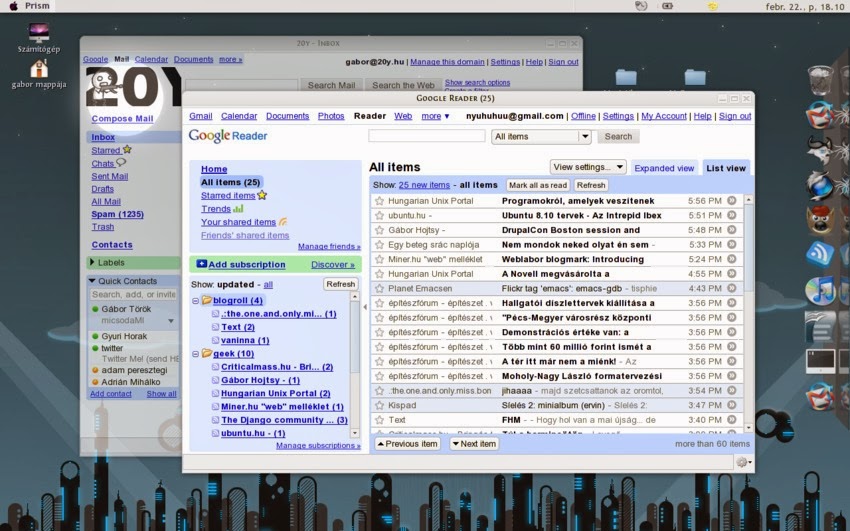The width and height of the screenshot is (850, 531).
Task: Star the Gábor Hojtsy DrupalCon item
Action: [x=379, y=230]
